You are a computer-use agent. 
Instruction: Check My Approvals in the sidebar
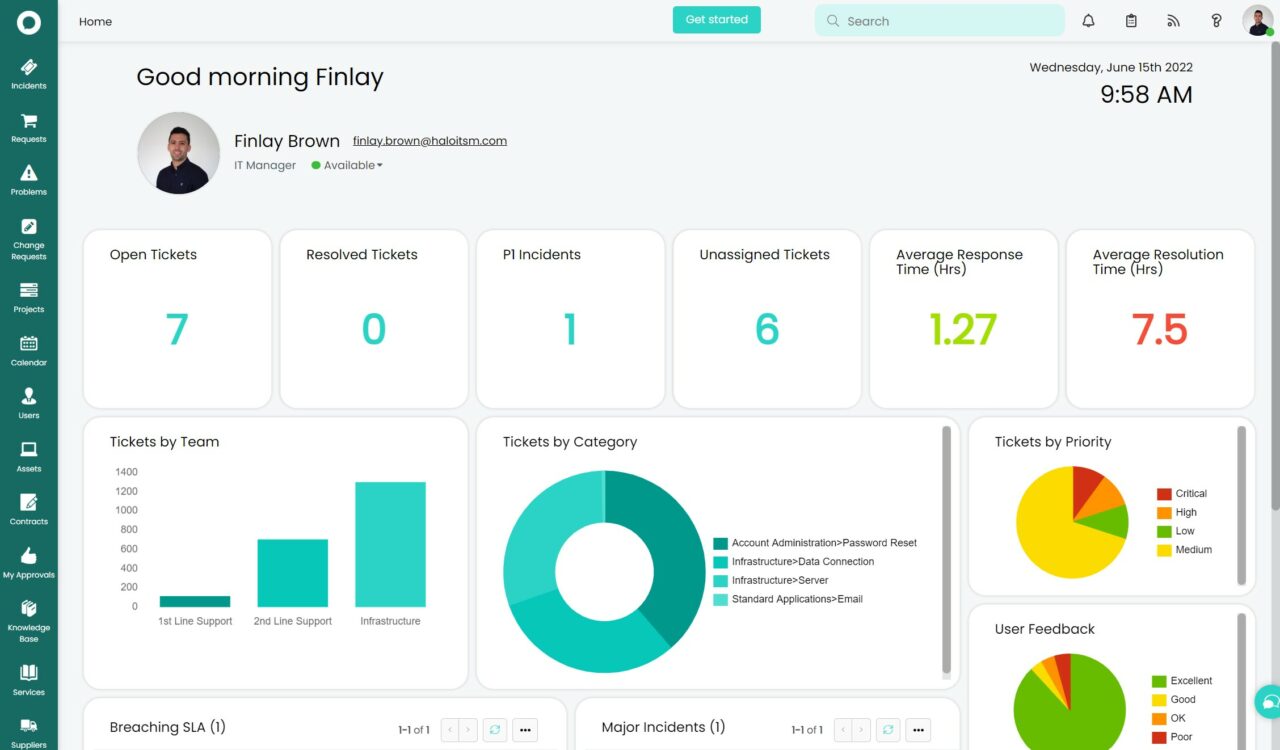tap(28, 565)
